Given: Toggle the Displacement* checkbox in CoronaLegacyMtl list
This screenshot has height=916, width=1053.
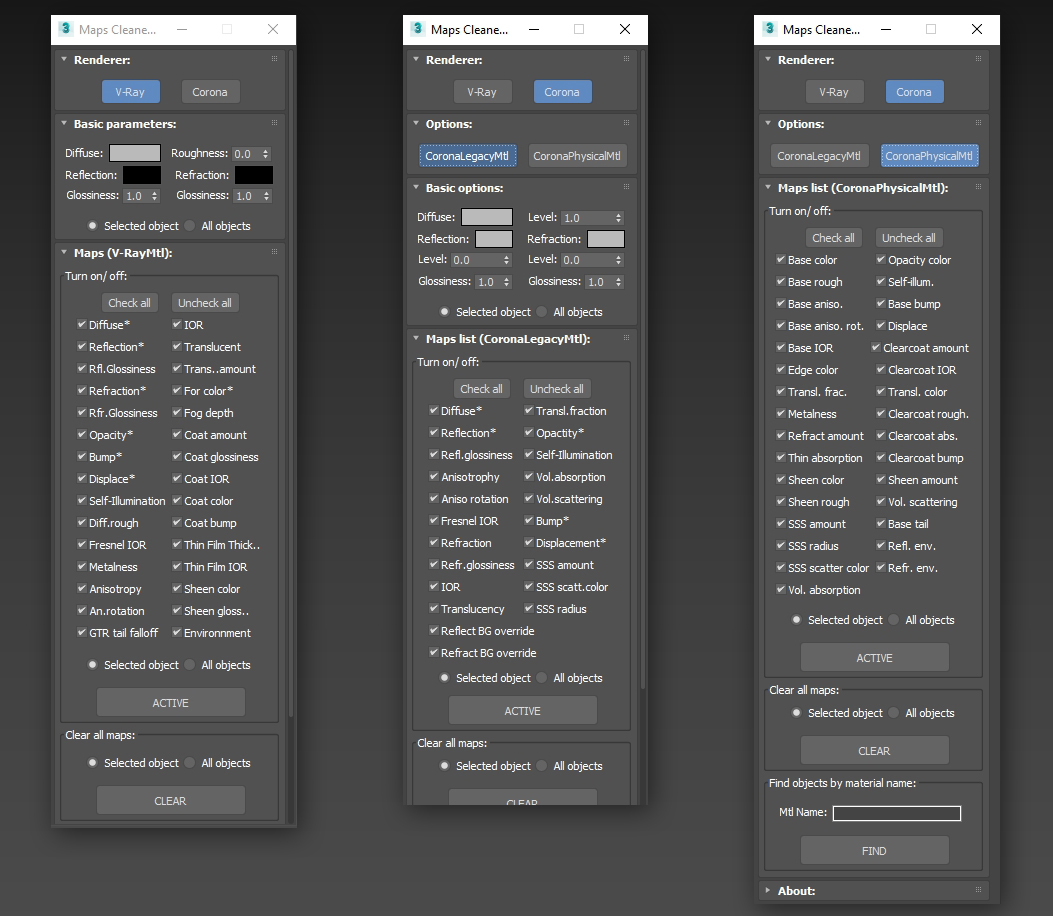Looking at the screenshot, I should [x=527, y=542].
